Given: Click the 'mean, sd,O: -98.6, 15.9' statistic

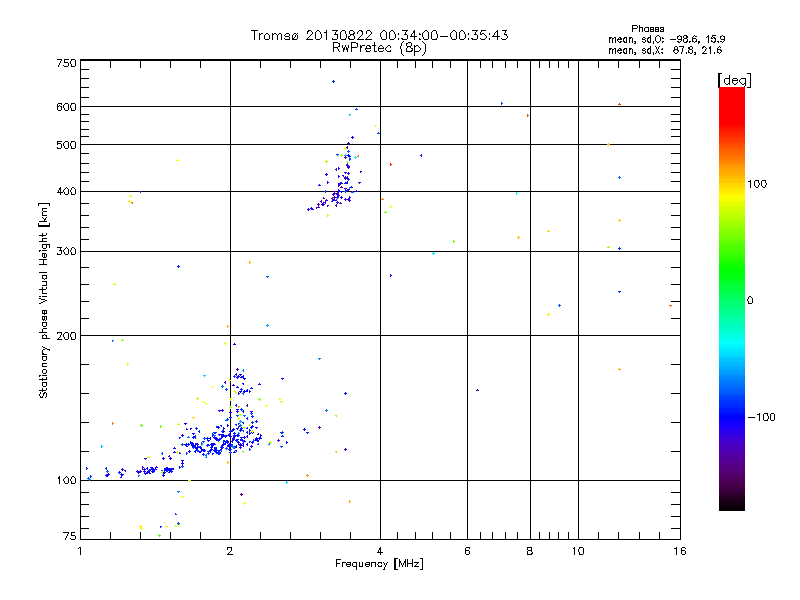Looking at the screenshot, I should click(666, 39).
